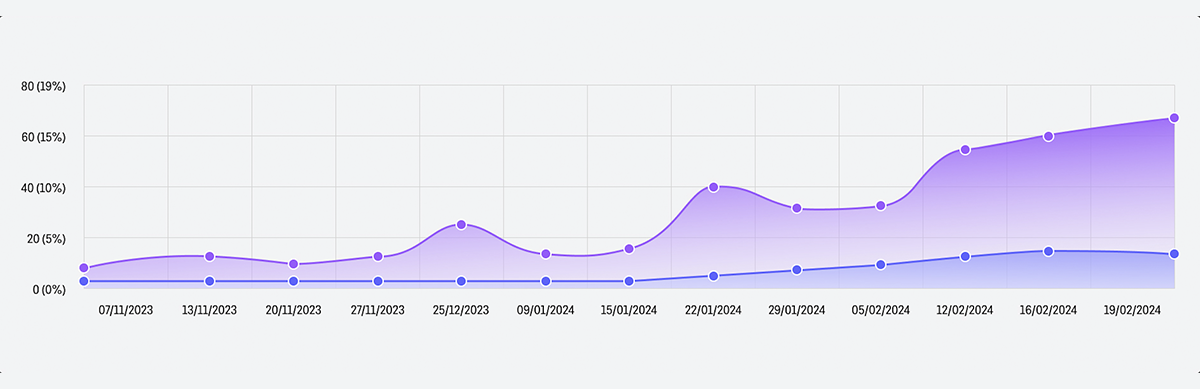The height and width of the screenshot is (389, 1200).
Task: Click blue data point above 25/12/2023
Action: tap(461, 282)
